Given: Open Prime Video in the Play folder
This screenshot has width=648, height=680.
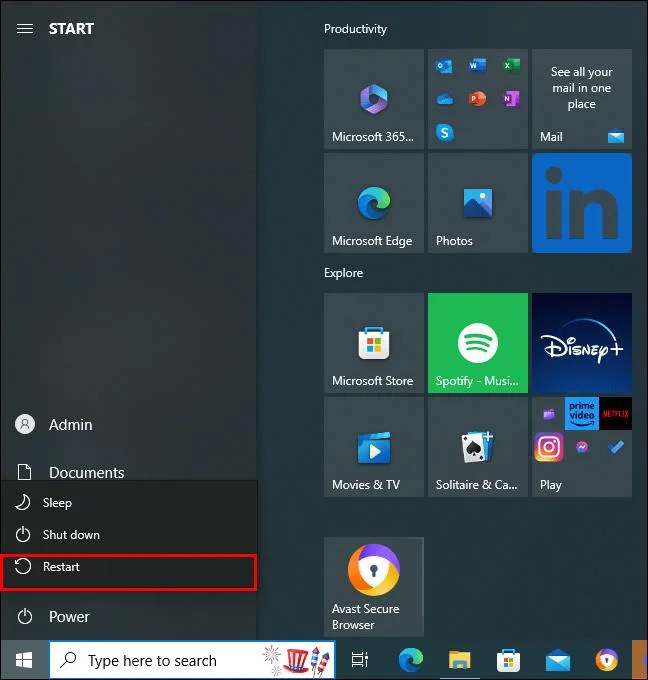Looking at the screenshot, I should point(582,414).
